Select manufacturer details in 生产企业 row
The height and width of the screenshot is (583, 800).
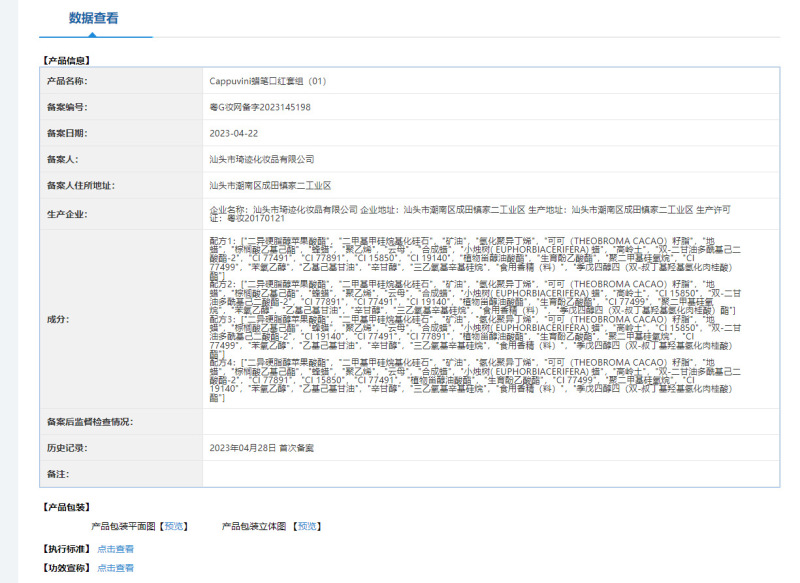pos(470,214)
